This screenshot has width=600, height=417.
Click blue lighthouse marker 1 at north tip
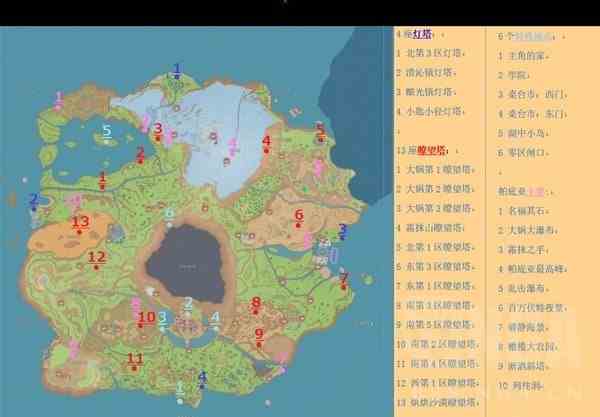[177, 71]
